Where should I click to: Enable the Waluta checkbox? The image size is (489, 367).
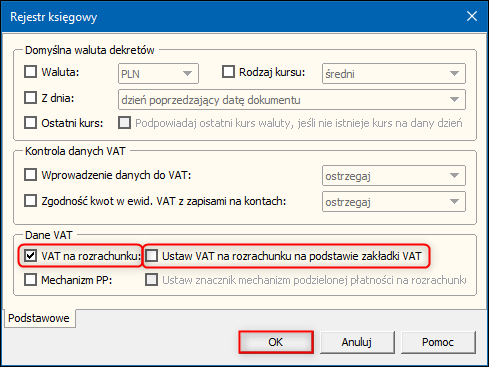tap(30, 72)
